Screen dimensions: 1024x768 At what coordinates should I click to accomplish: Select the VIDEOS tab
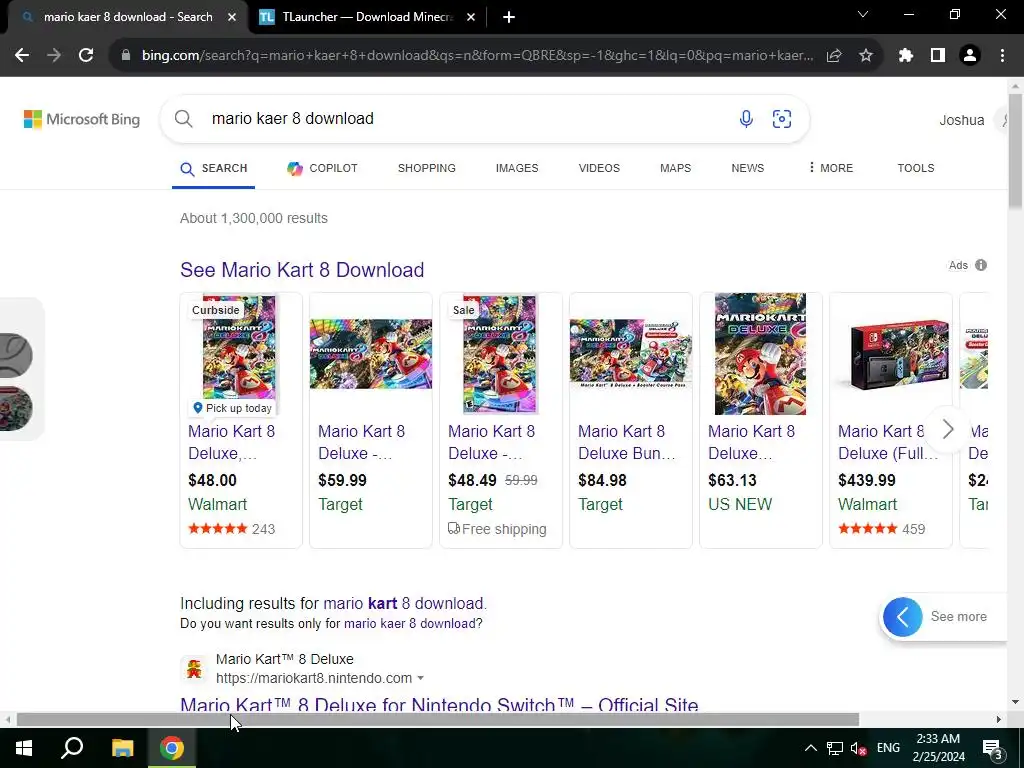599,168
